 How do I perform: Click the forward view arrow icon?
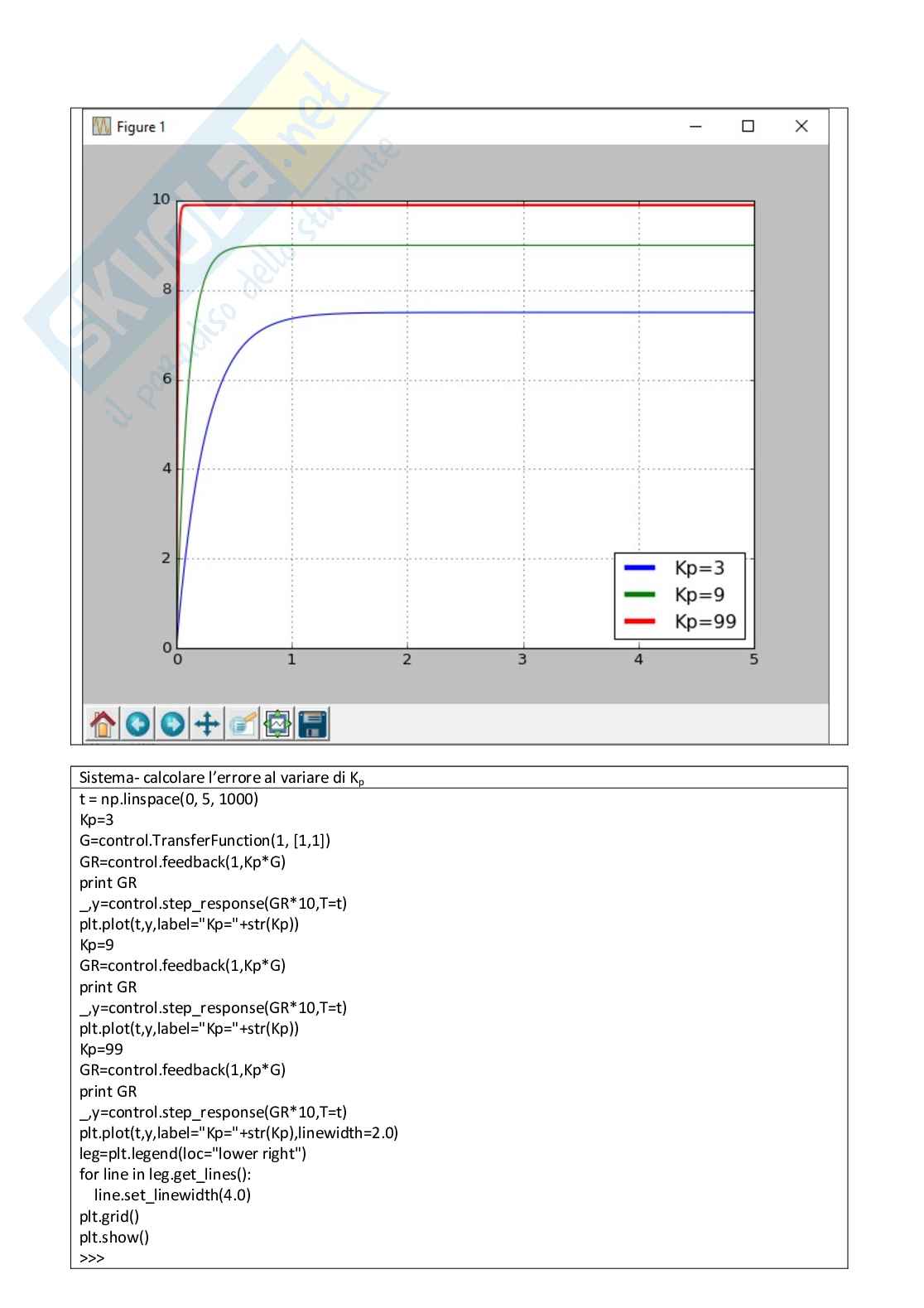(x=172, y=724)
